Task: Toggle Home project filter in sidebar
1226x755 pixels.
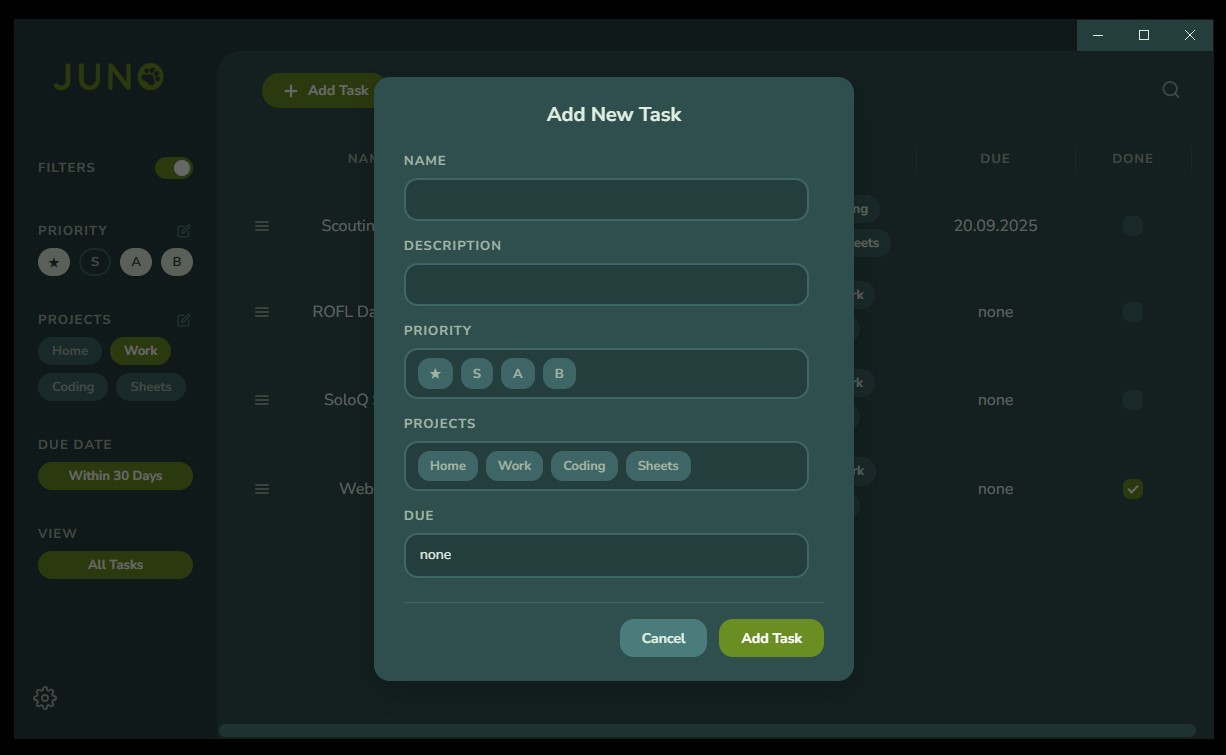Action: [70, 351]
